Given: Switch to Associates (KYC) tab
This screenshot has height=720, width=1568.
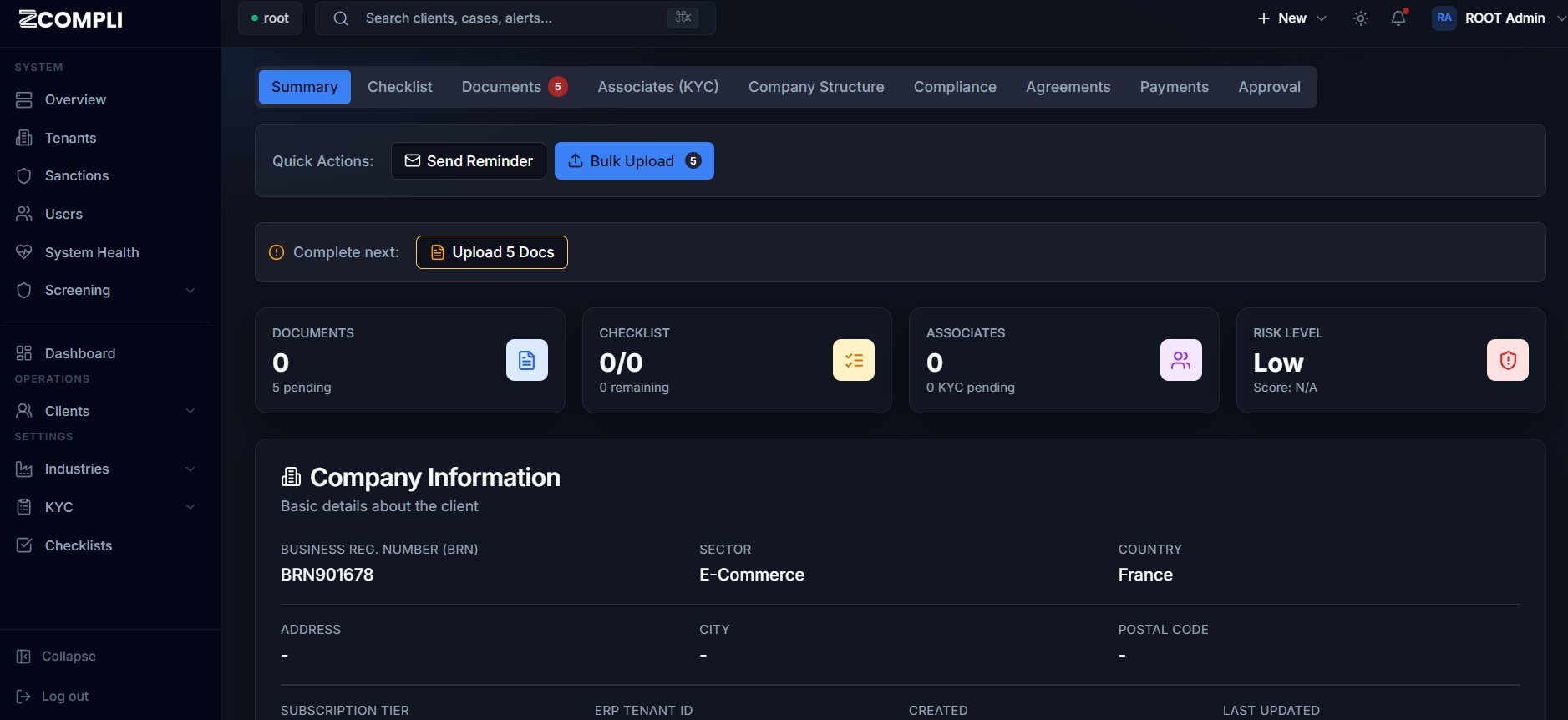Looking at the screenshot, I should pyautogui.click(x=658, y=87).
